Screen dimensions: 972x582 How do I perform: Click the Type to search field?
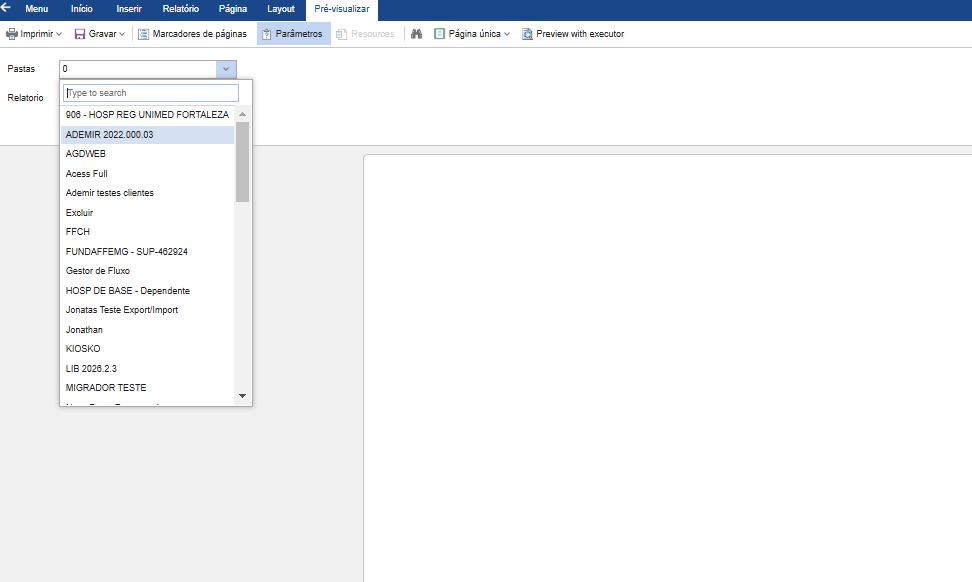151,93
